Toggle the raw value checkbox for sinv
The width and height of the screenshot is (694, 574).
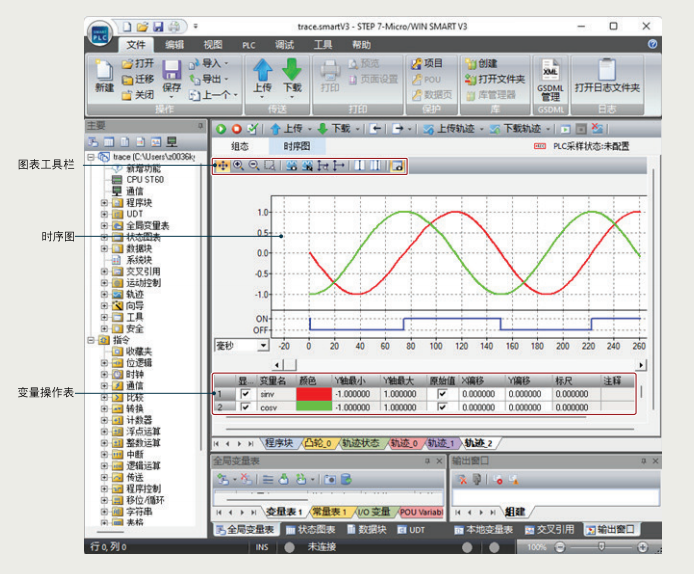(x=443, y=394)
